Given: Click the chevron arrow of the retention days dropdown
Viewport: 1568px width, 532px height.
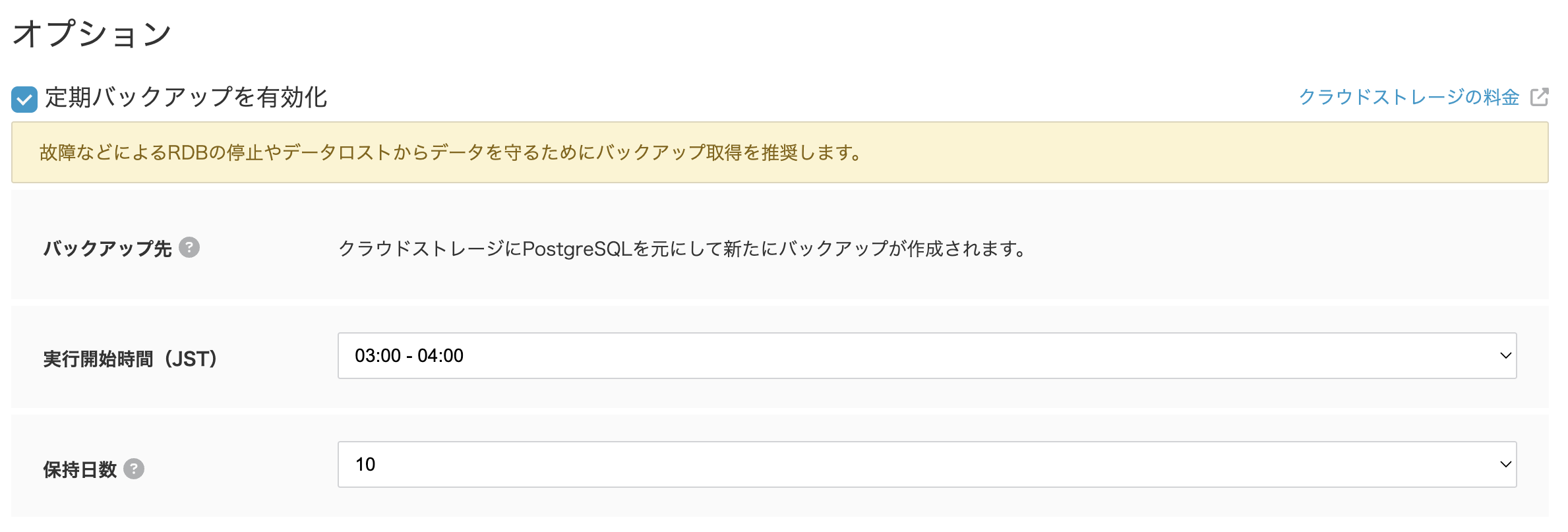Looking at the screenshot, I should [x=1505, y=465].
